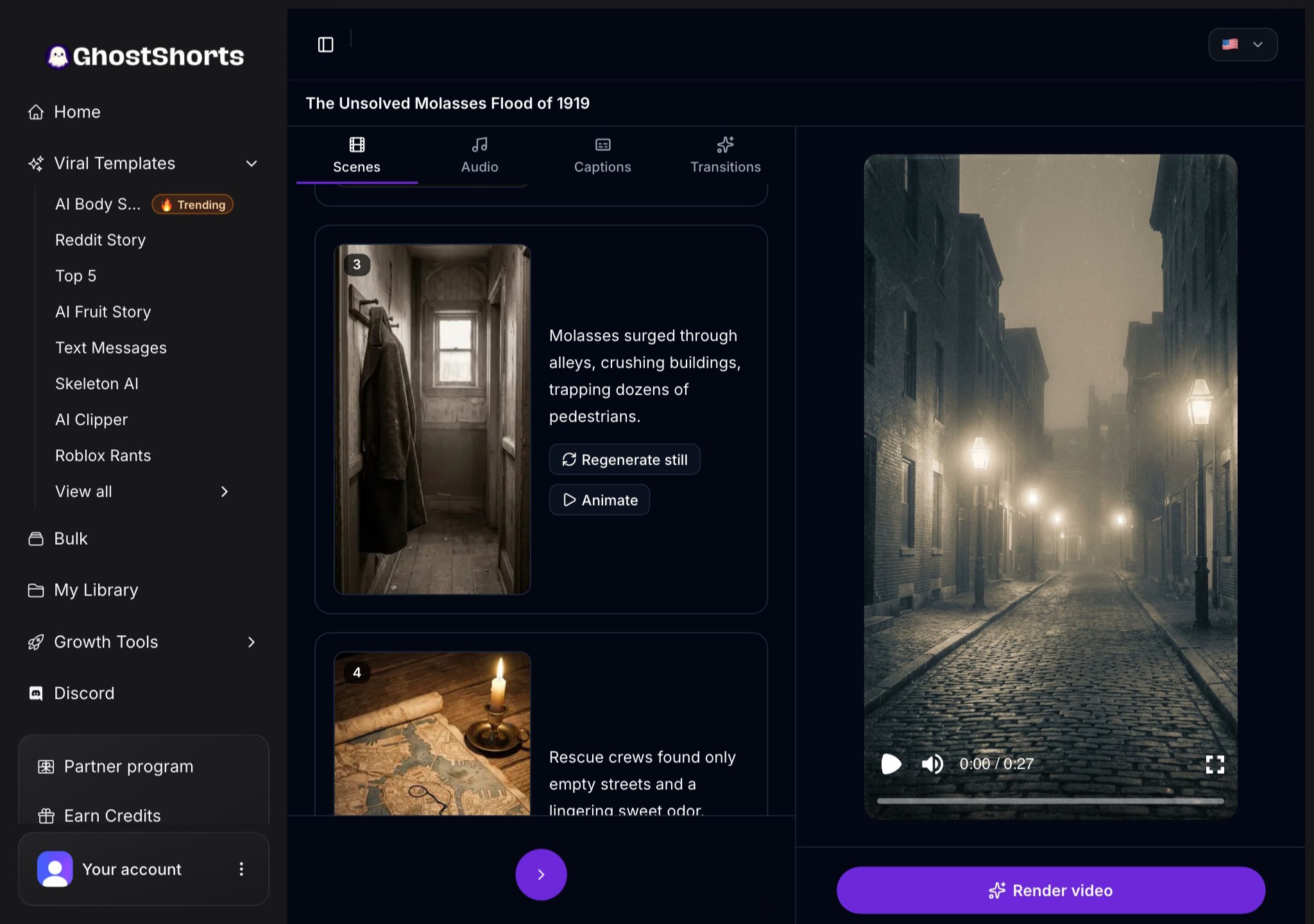Click the Viral Templates sparkle icon
Viewport: 1314px width, 924px height.
coord(36,163)
